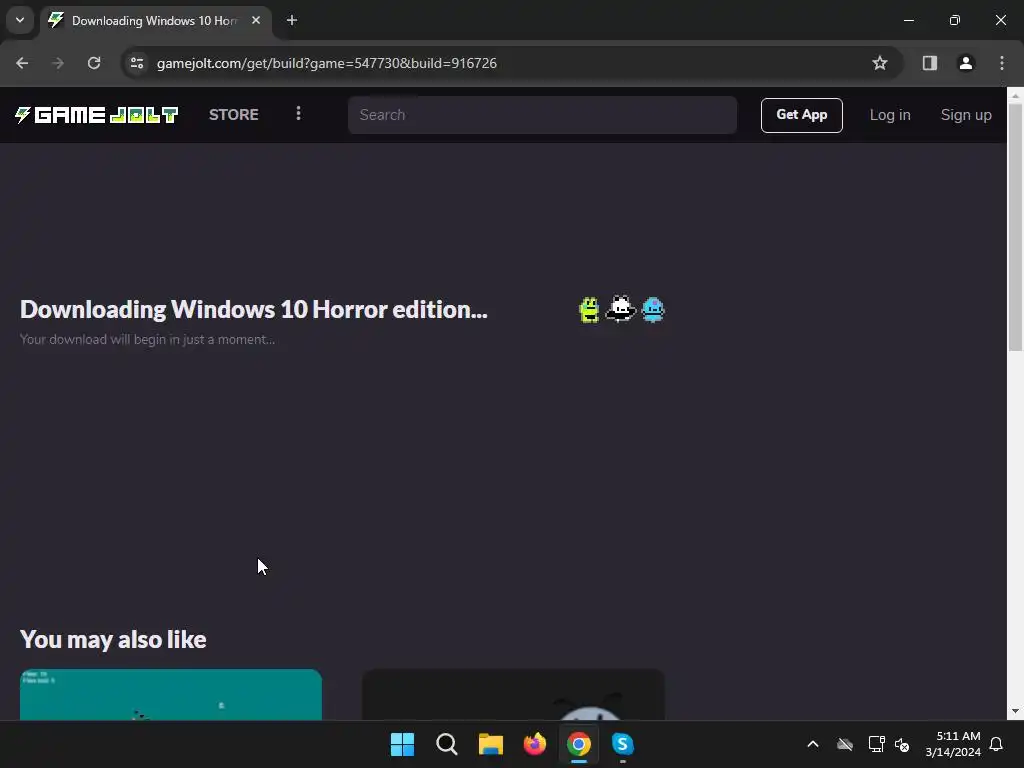Open the STORE section

coord(234,115)
